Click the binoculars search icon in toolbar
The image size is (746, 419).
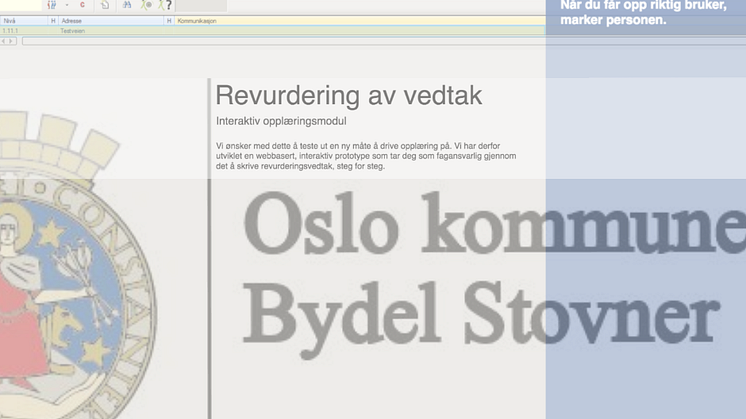pos(126,5)
